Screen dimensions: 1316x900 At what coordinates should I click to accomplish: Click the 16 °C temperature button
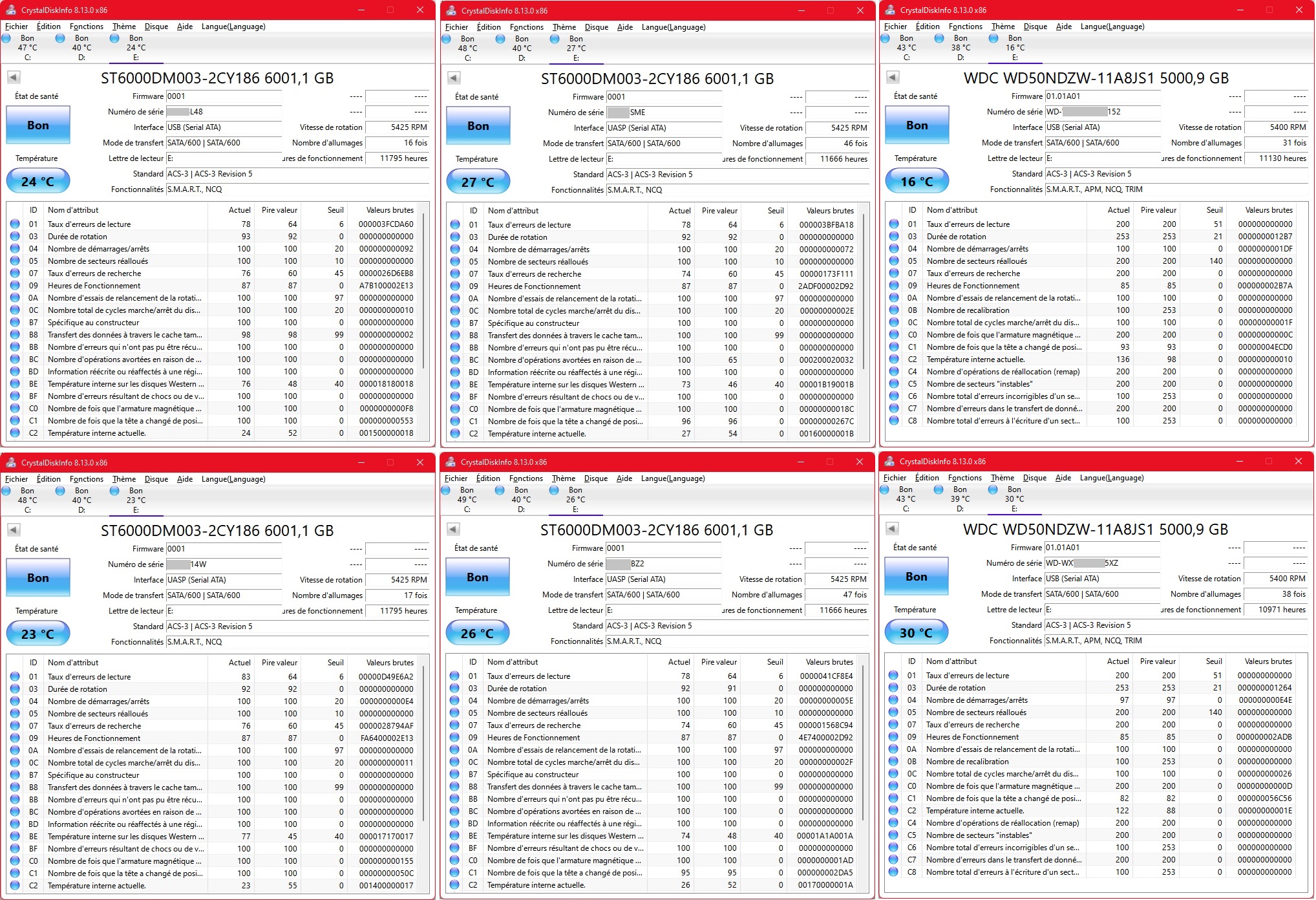917,182
